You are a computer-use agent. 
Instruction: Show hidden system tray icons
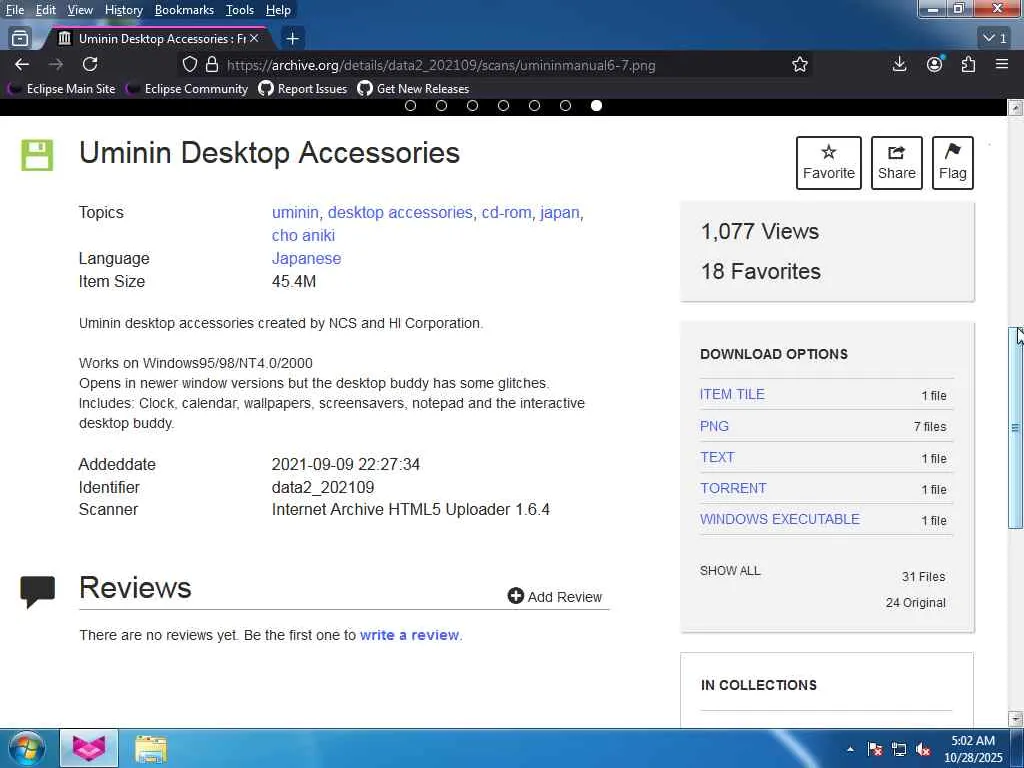pos(850,750)
